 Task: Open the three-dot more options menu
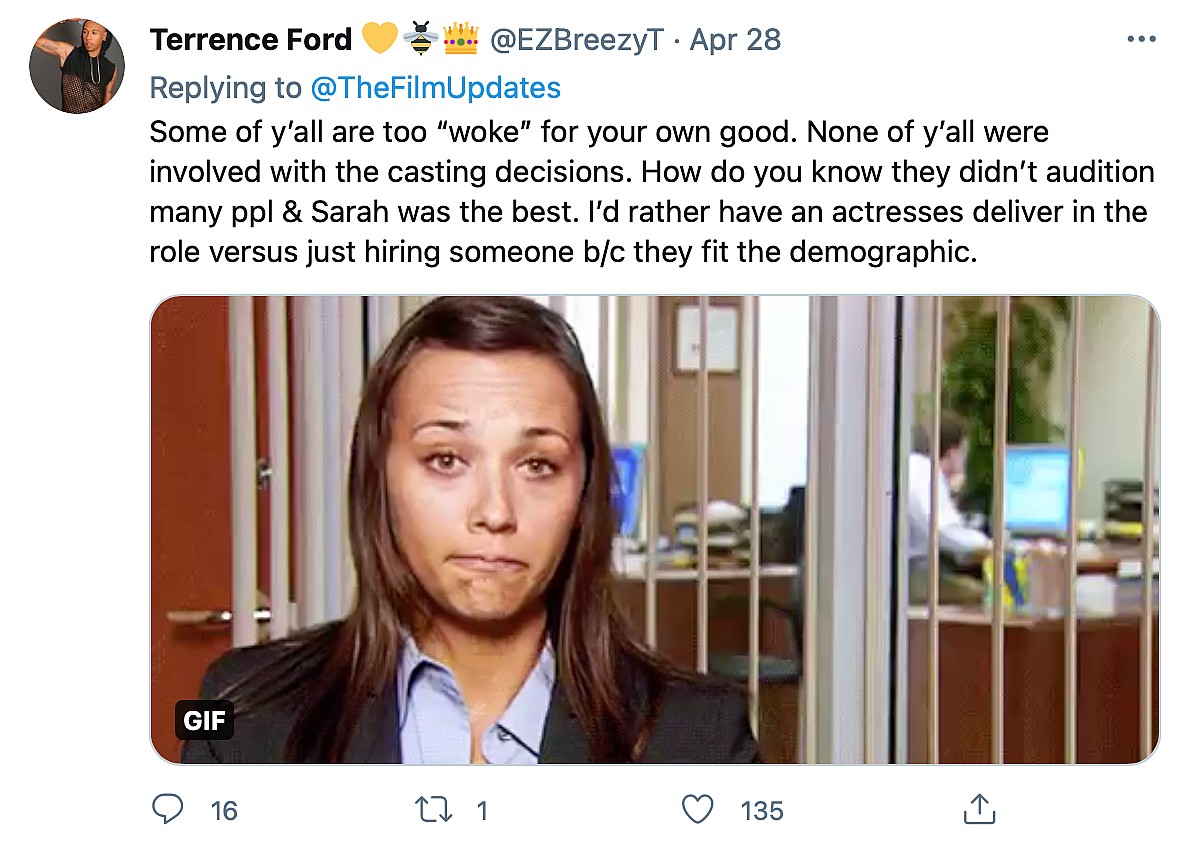[1140, 40]
